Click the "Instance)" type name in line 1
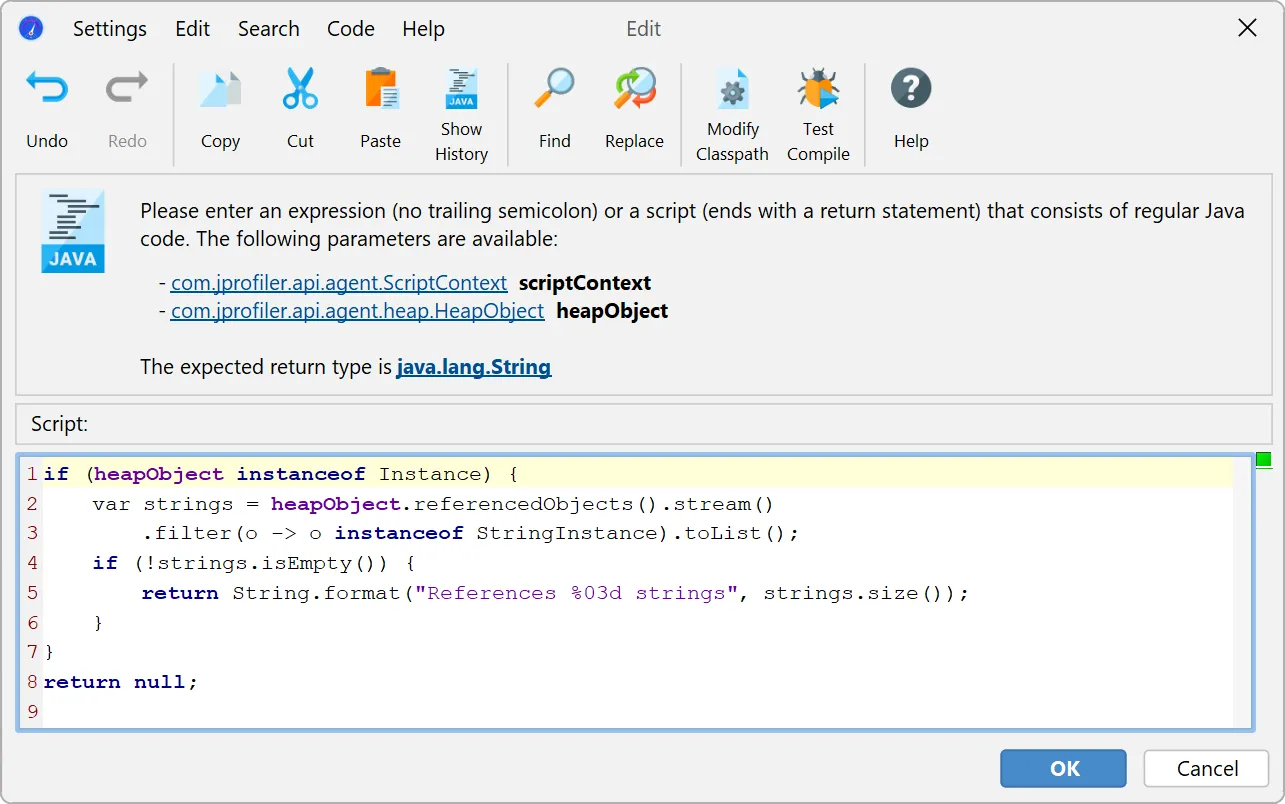 [x=435, y=474]
